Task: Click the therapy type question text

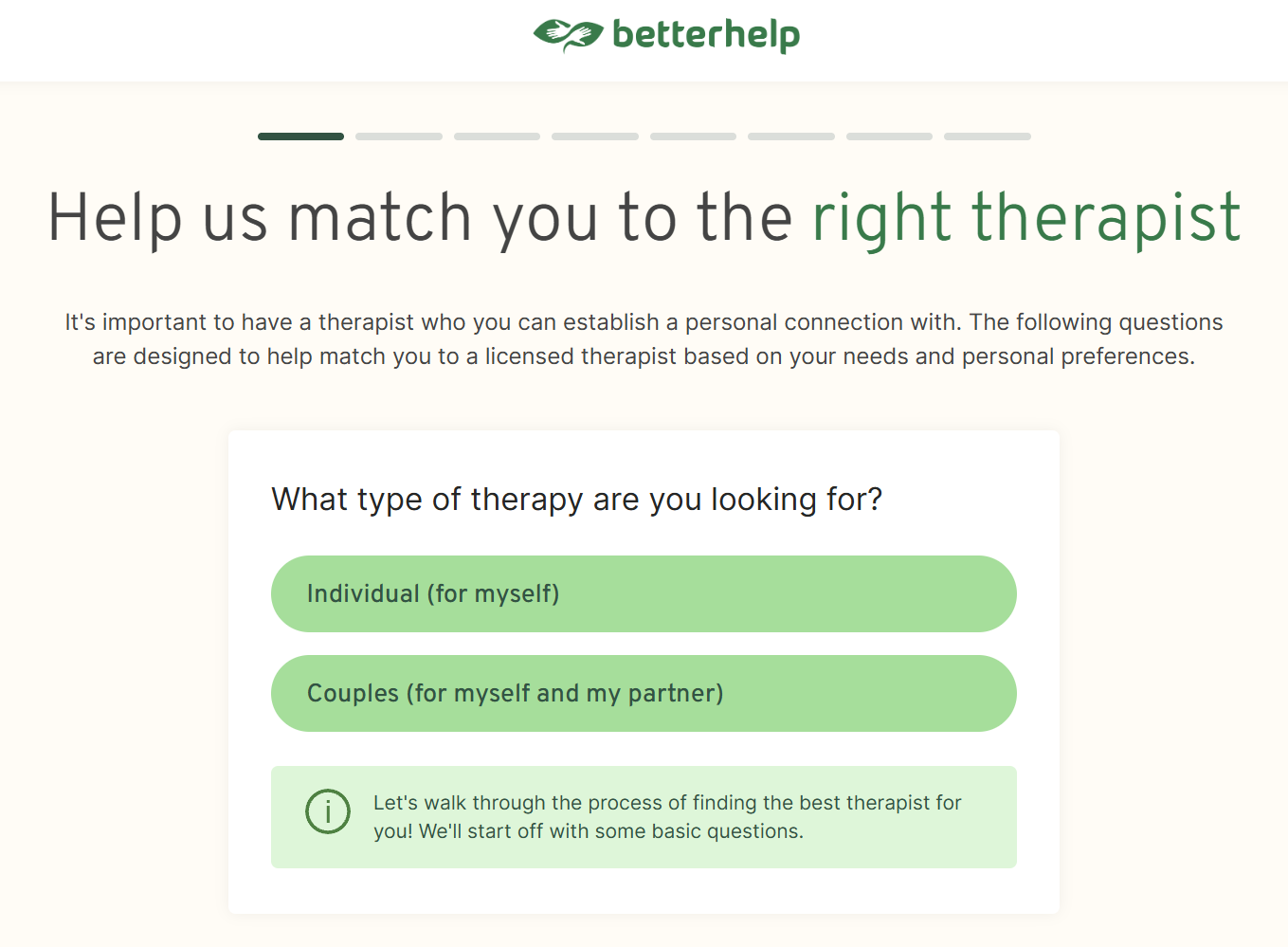Action: (x=576, y=499)
